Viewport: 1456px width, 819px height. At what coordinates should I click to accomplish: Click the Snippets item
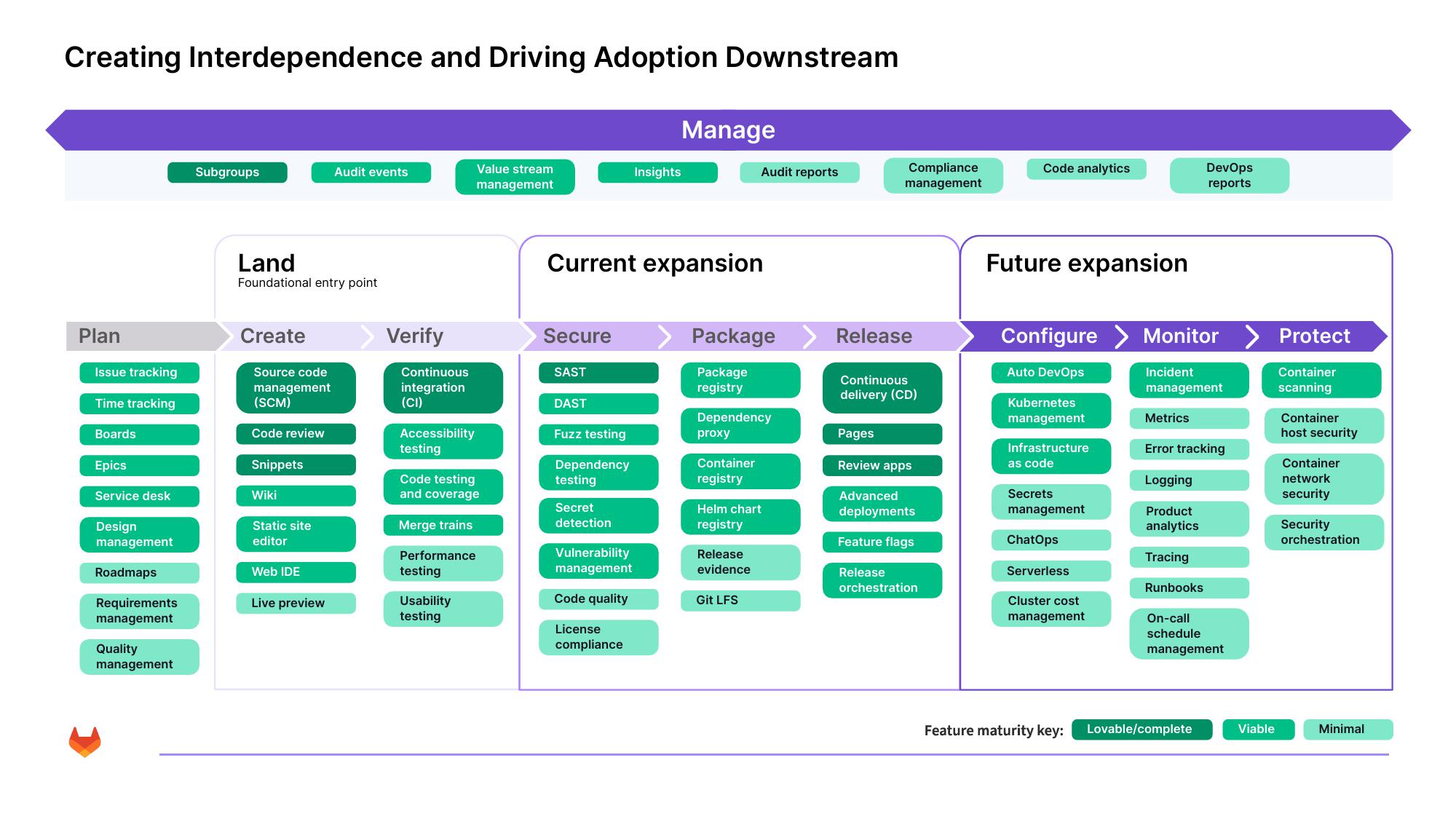pos(296,465)
